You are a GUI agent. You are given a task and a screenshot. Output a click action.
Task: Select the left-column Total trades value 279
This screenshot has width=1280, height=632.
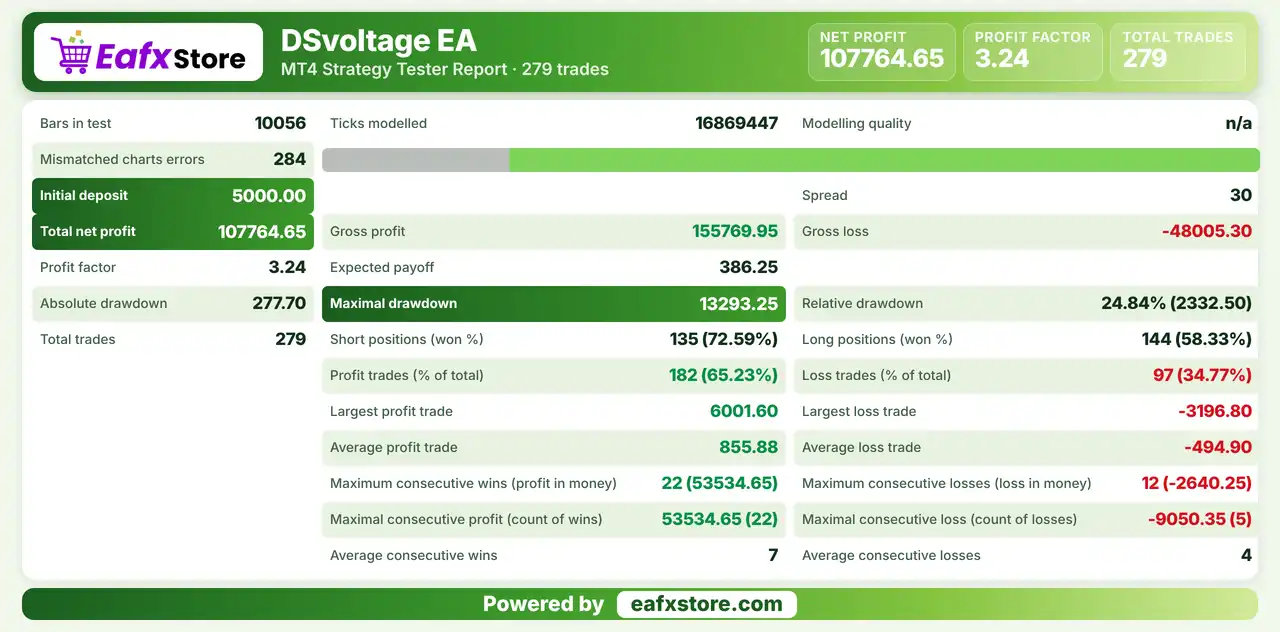[290, 340]
